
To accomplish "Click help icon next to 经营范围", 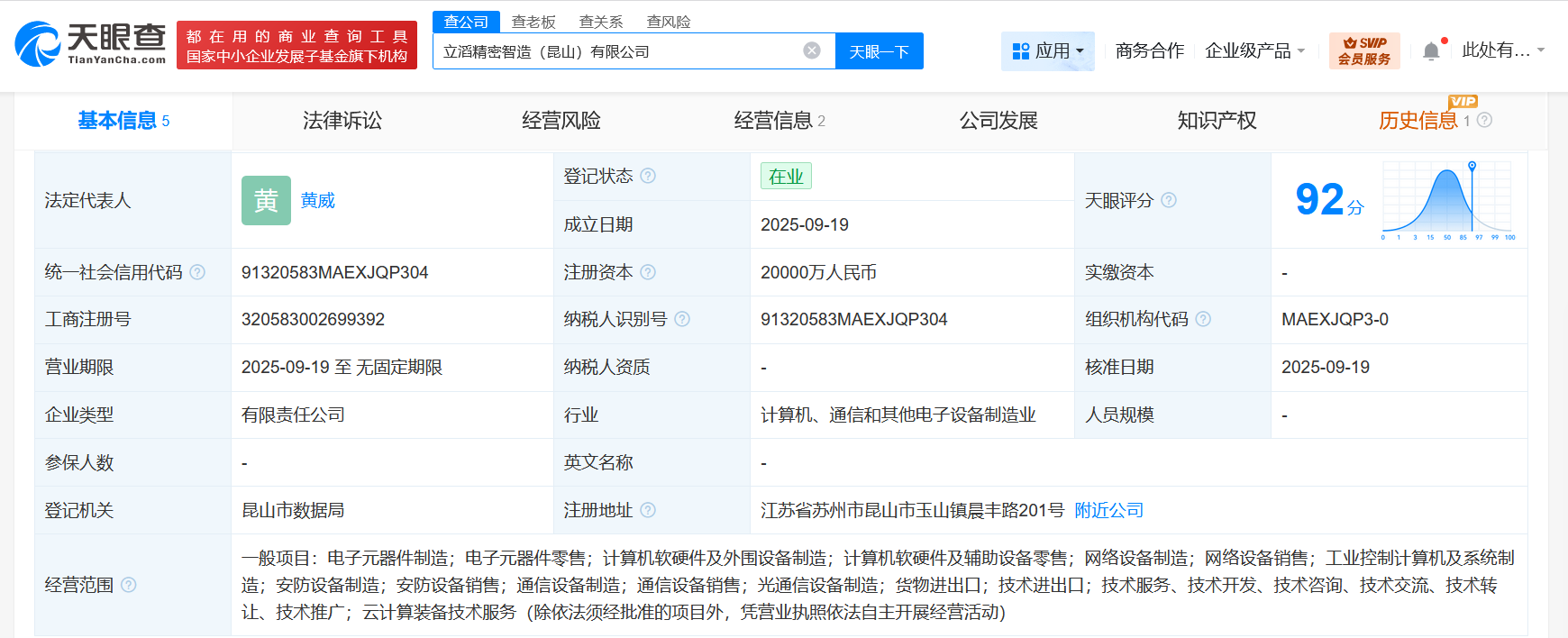I will (129, 585).
